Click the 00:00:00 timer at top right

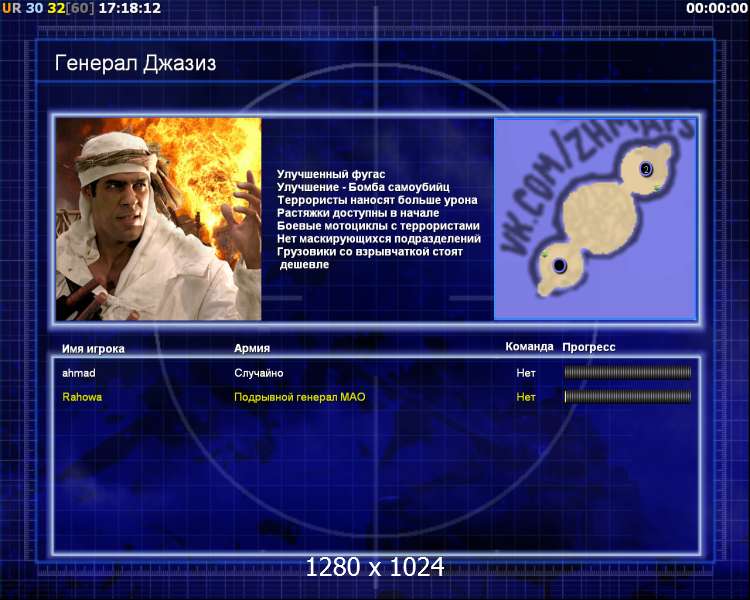tap(717, 8)
